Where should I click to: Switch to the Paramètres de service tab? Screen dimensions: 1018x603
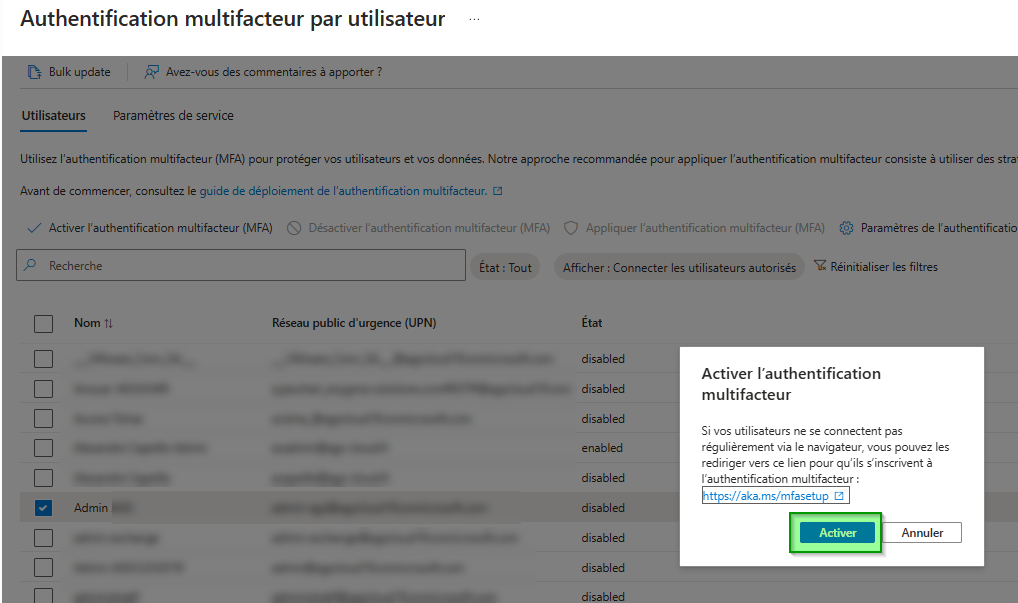[x=173, y=116]
